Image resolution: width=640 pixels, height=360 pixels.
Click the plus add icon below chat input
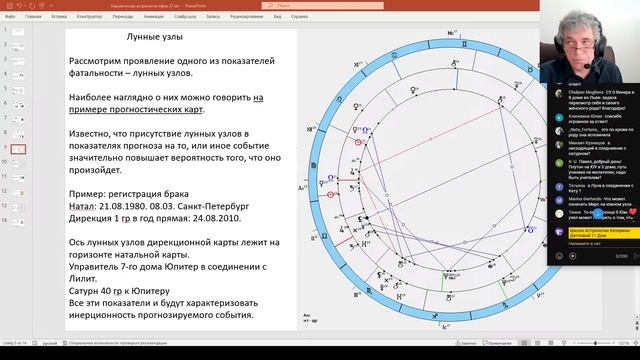[573, 256]
